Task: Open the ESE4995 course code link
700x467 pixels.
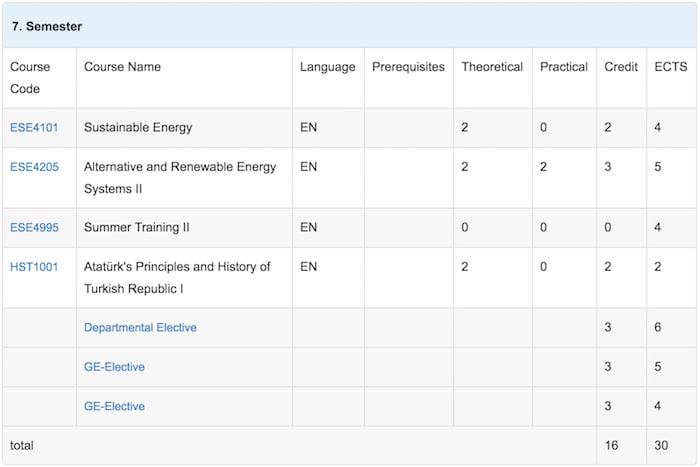Action: point(34,228)
